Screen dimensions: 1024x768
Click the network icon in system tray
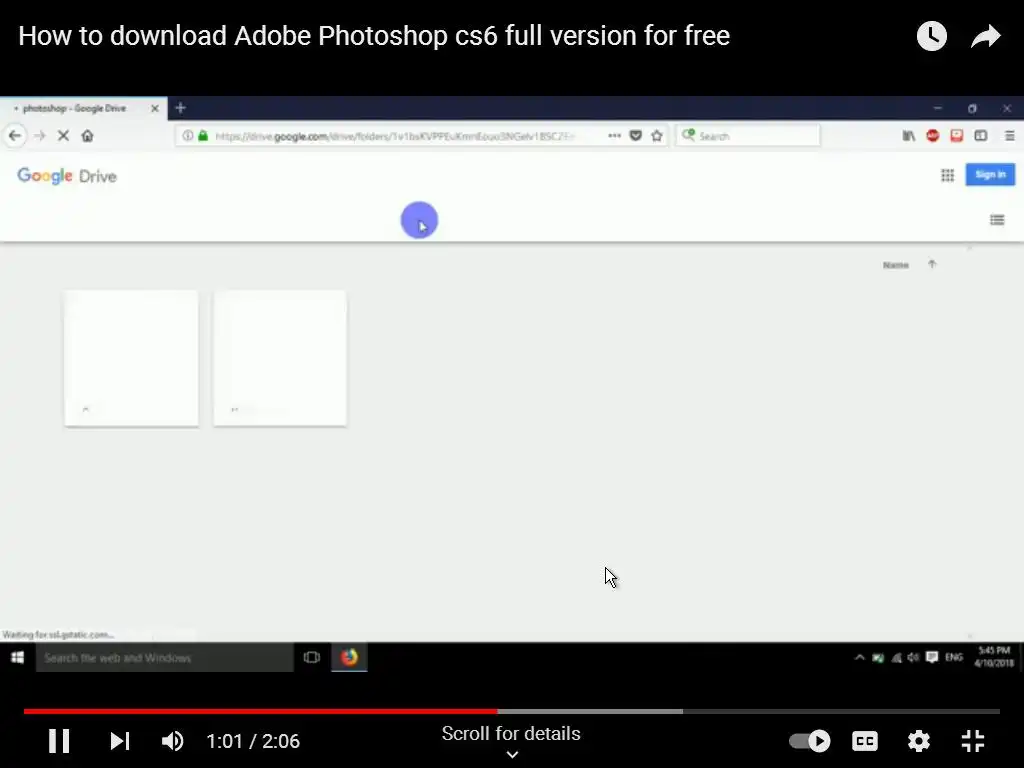coord(897,658)
